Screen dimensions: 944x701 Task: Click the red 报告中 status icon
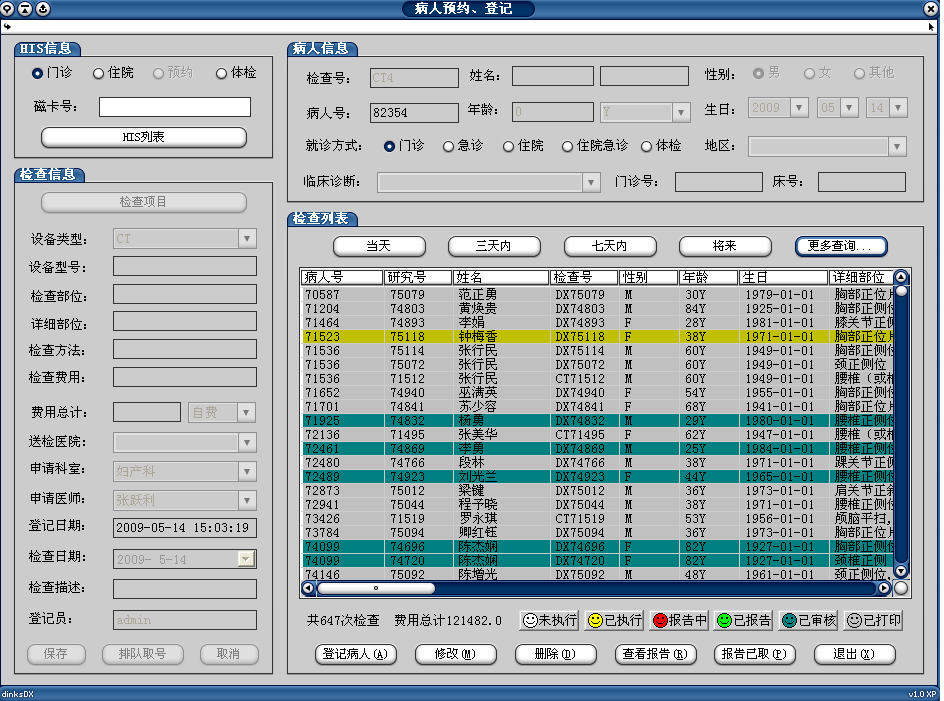click(660, 621)
